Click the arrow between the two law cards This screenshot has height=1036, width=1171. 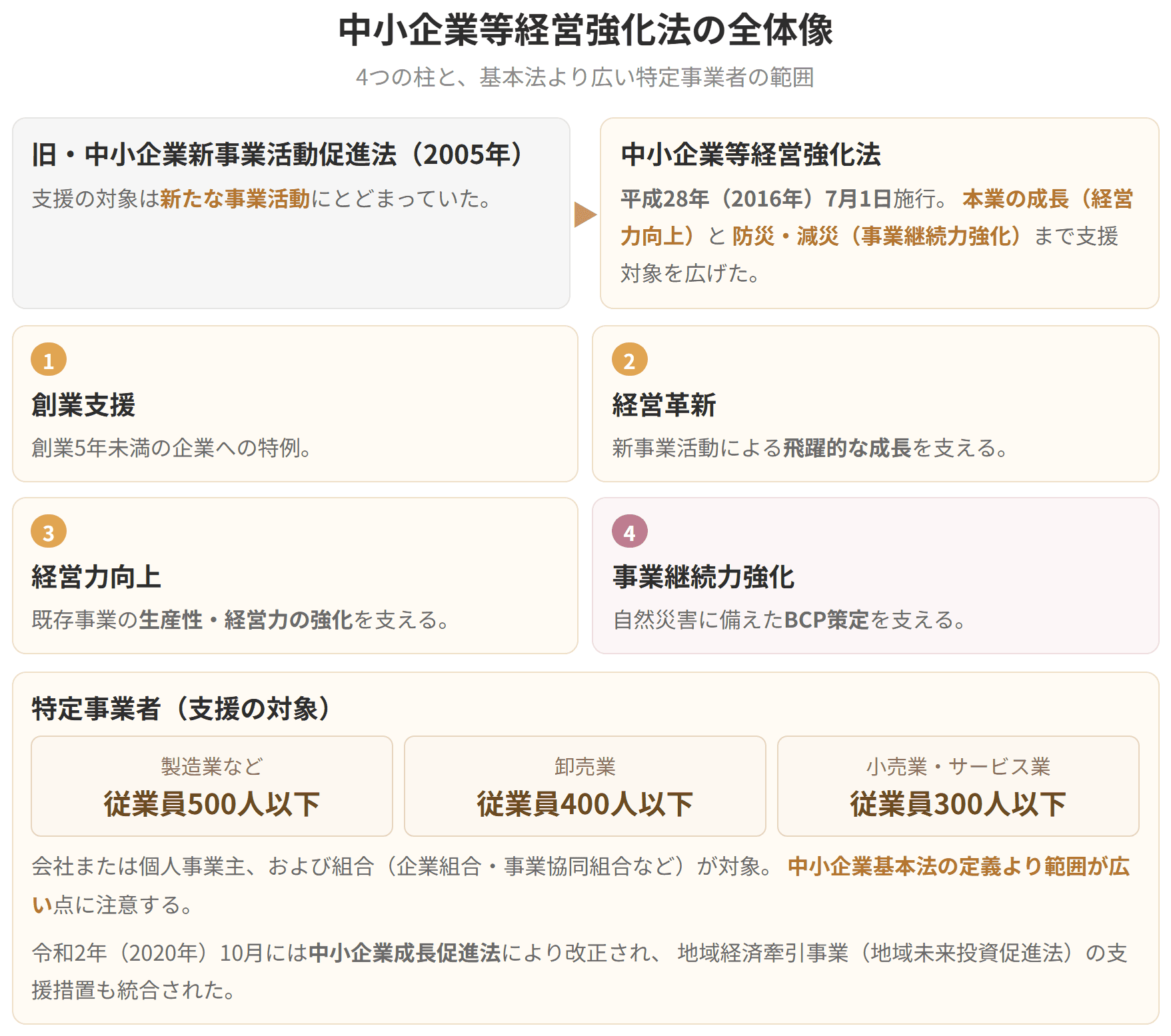585,214
